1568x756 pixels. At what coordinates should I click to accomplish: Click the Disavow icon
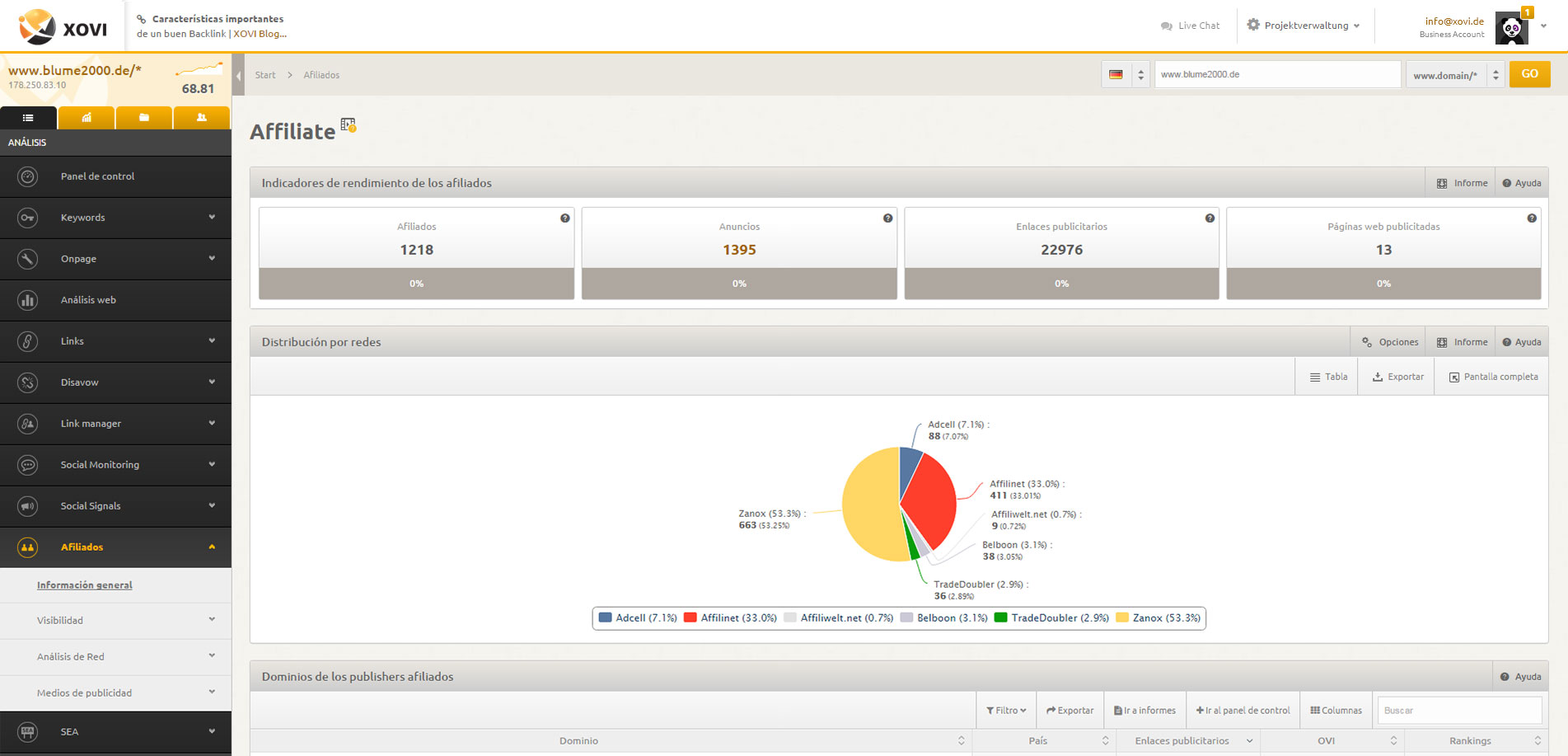28,383
